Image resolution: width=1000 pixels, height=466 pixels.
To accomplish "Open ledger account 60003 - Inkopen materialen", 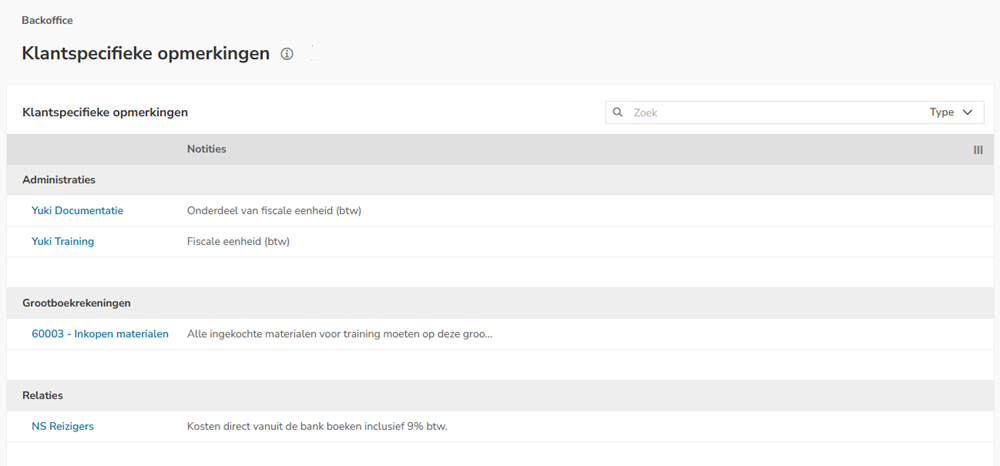I will [x=100, y=334].
